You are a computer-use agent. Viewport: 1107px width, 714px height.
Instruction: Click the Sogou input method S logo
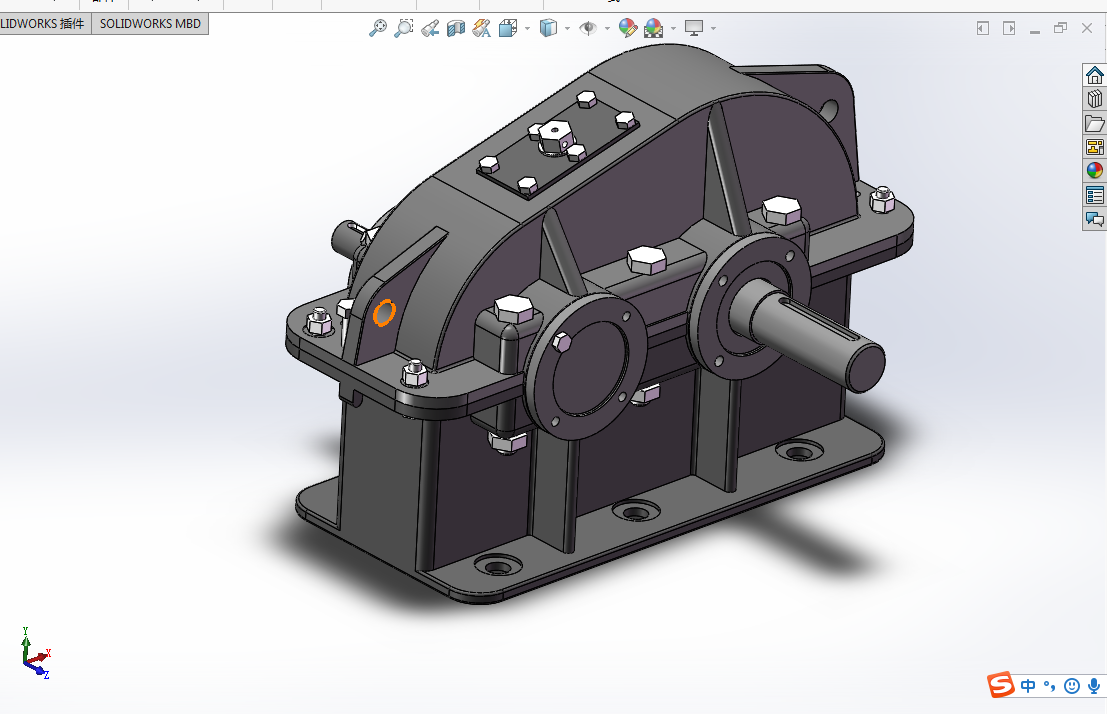(x=1000, y=685)
